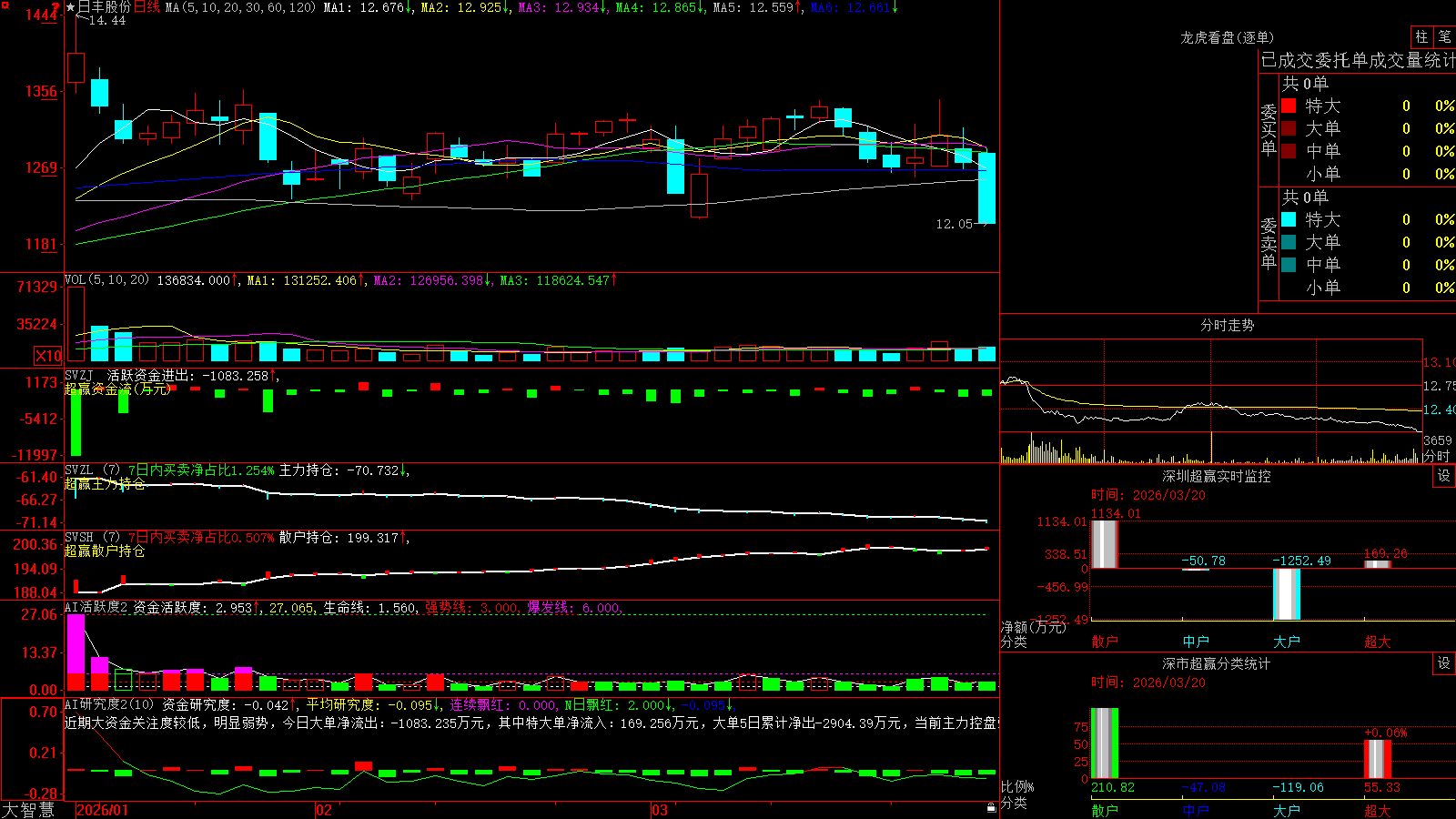Click the AI活跃度2 indicator label
The image size is (1456, 819).
(96, 608)
